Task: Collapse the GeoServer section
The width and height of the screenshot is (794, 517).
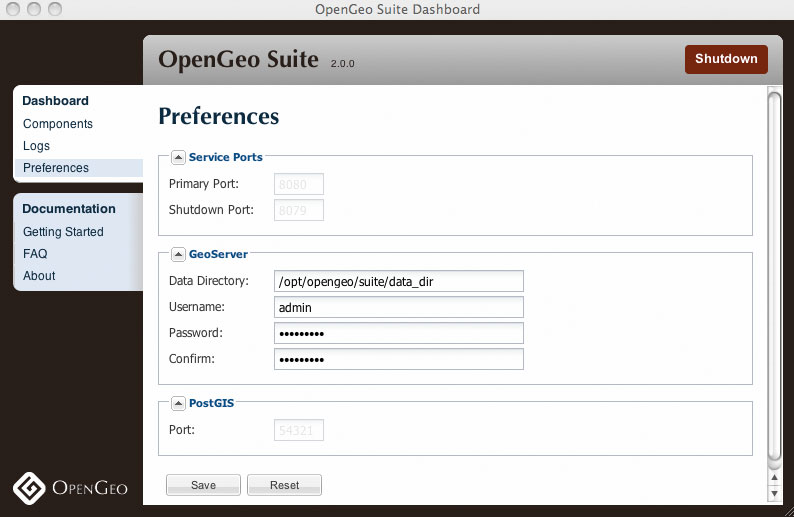Action: click(x=178, y=254)
